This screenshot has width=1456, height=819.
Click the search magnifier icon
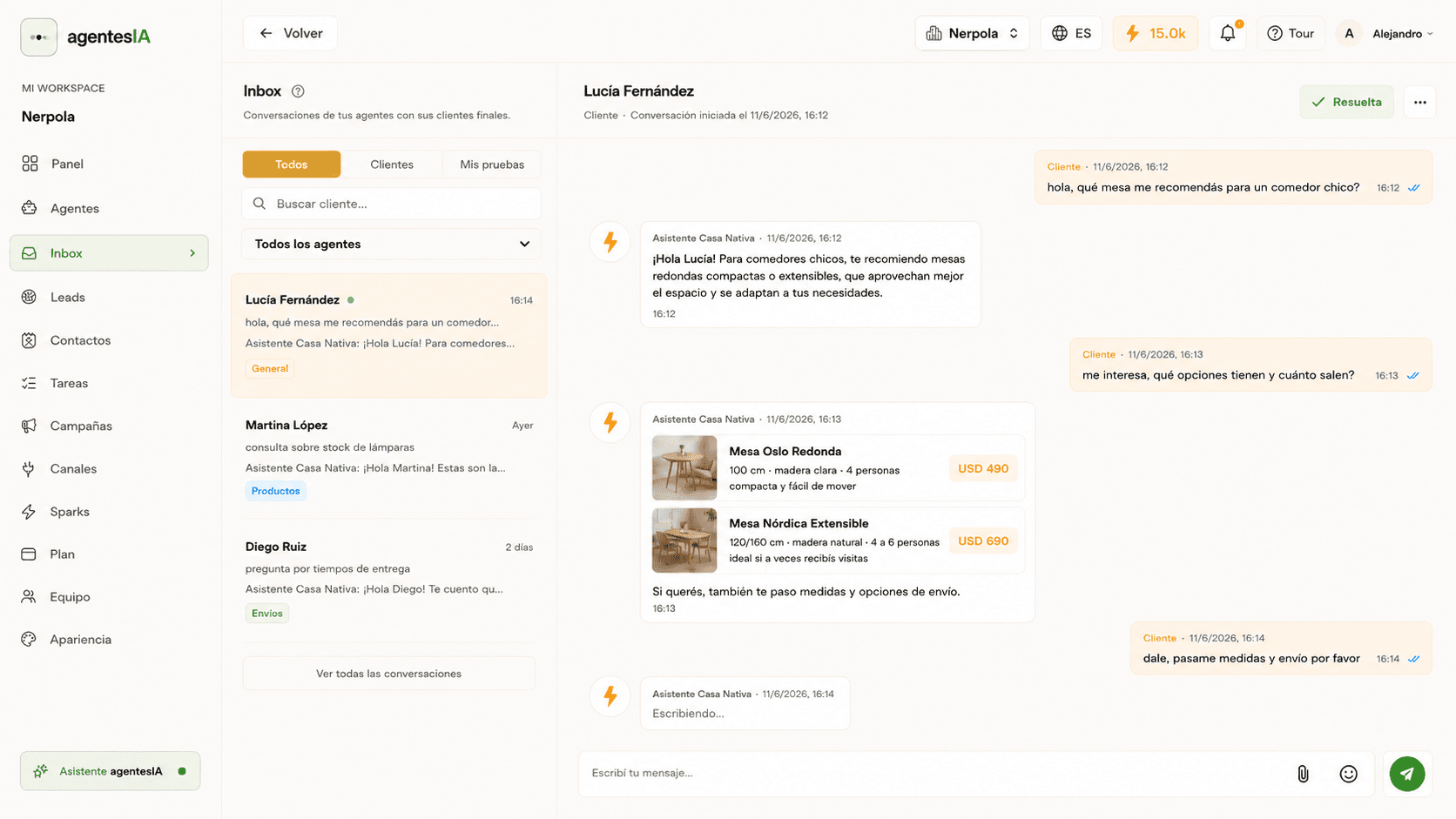tap(260, 204)
